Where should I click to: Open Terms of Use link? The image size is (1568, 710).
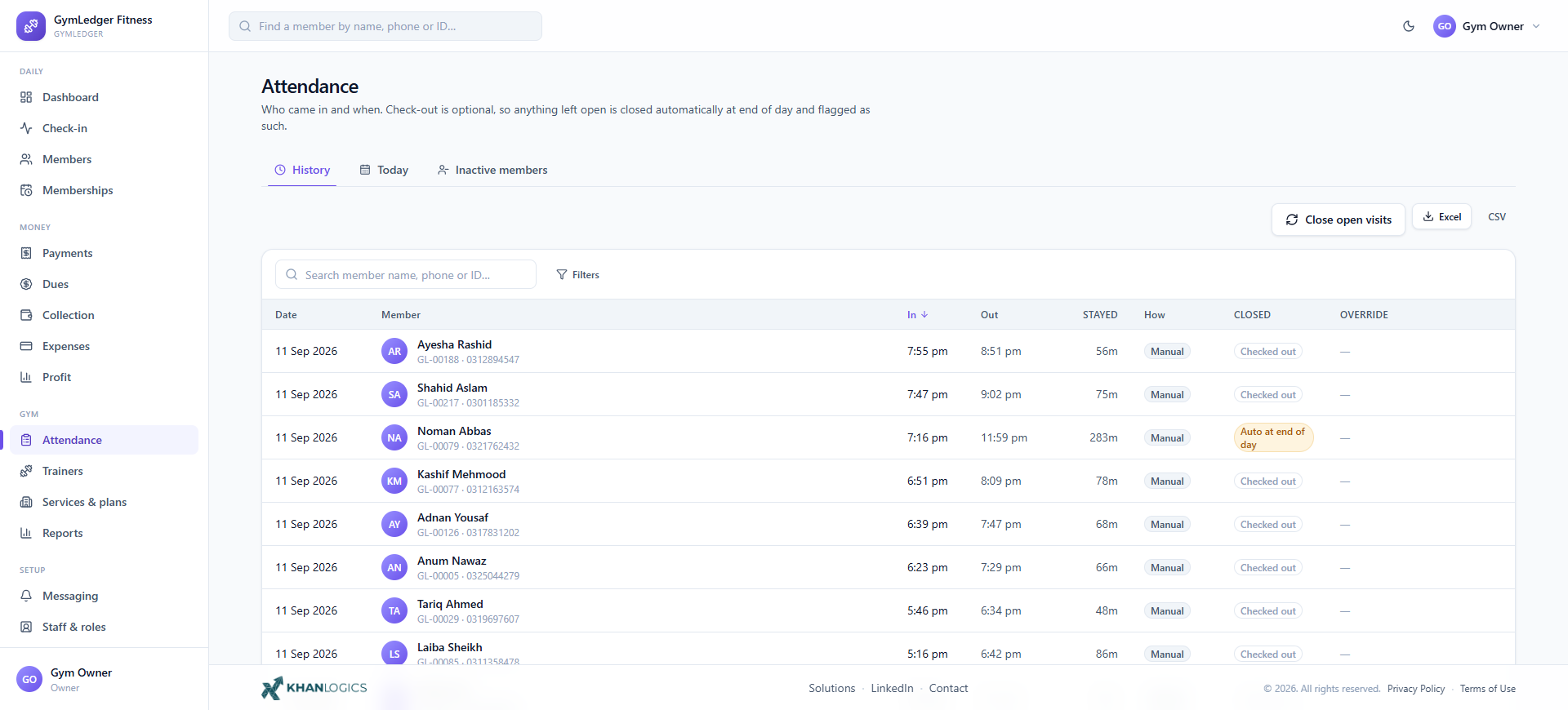(1487, 689)
